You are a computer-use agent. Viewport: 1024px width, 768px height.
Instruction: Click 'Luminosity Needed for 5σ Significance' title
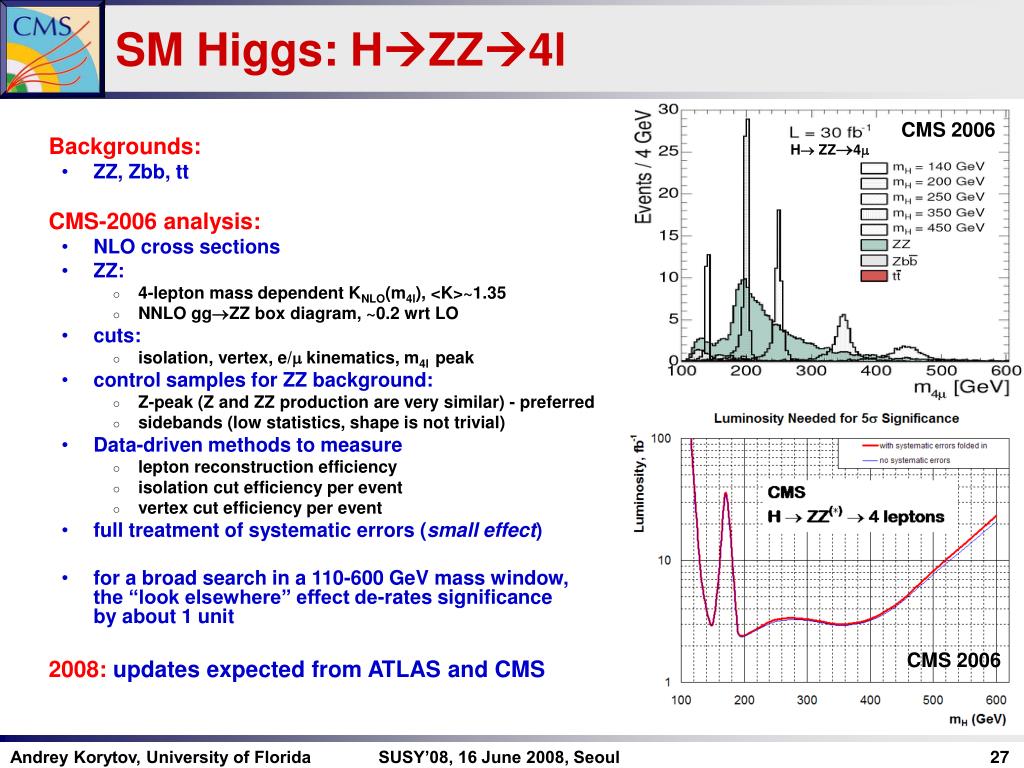coord(837,418)
